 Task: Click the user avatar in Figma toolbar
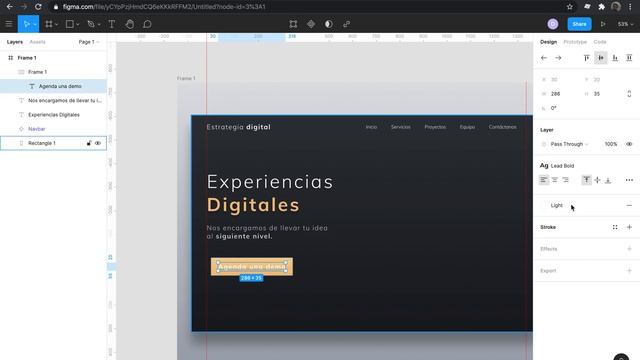pyautogui.click(x=553, y=24)
